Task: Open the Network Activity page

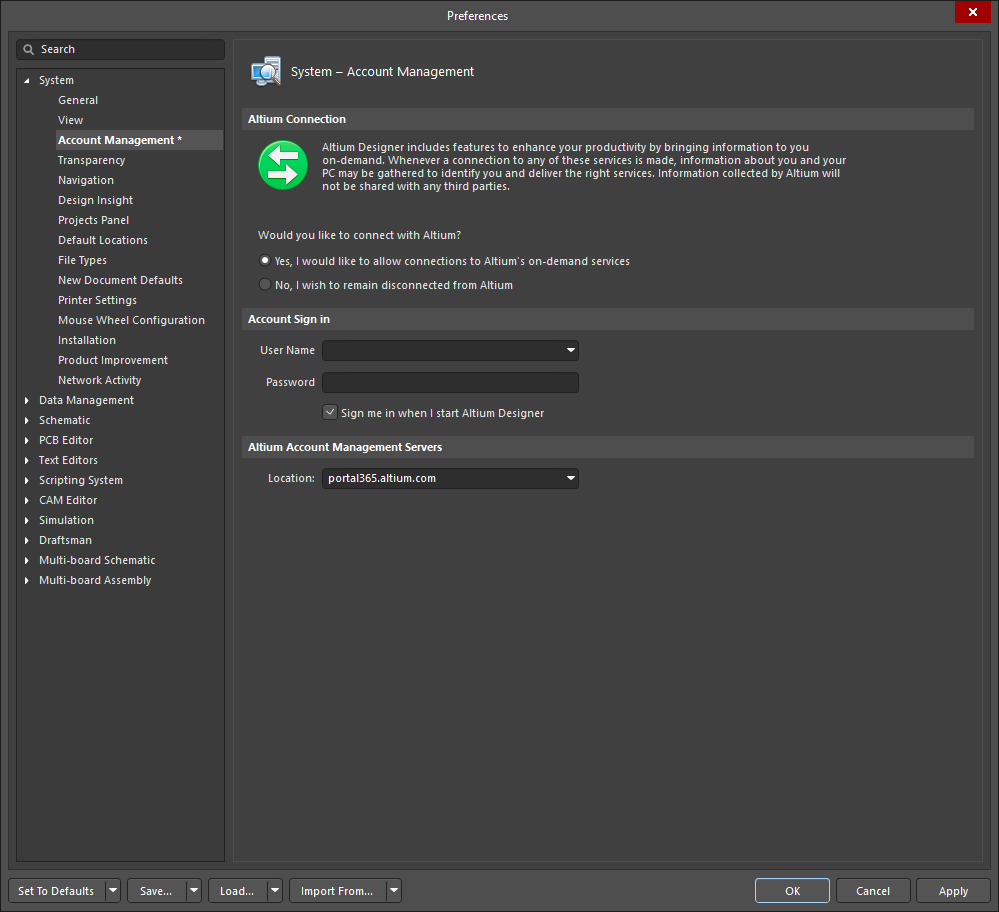Action: pyautogui.click(x=100, y=380)
